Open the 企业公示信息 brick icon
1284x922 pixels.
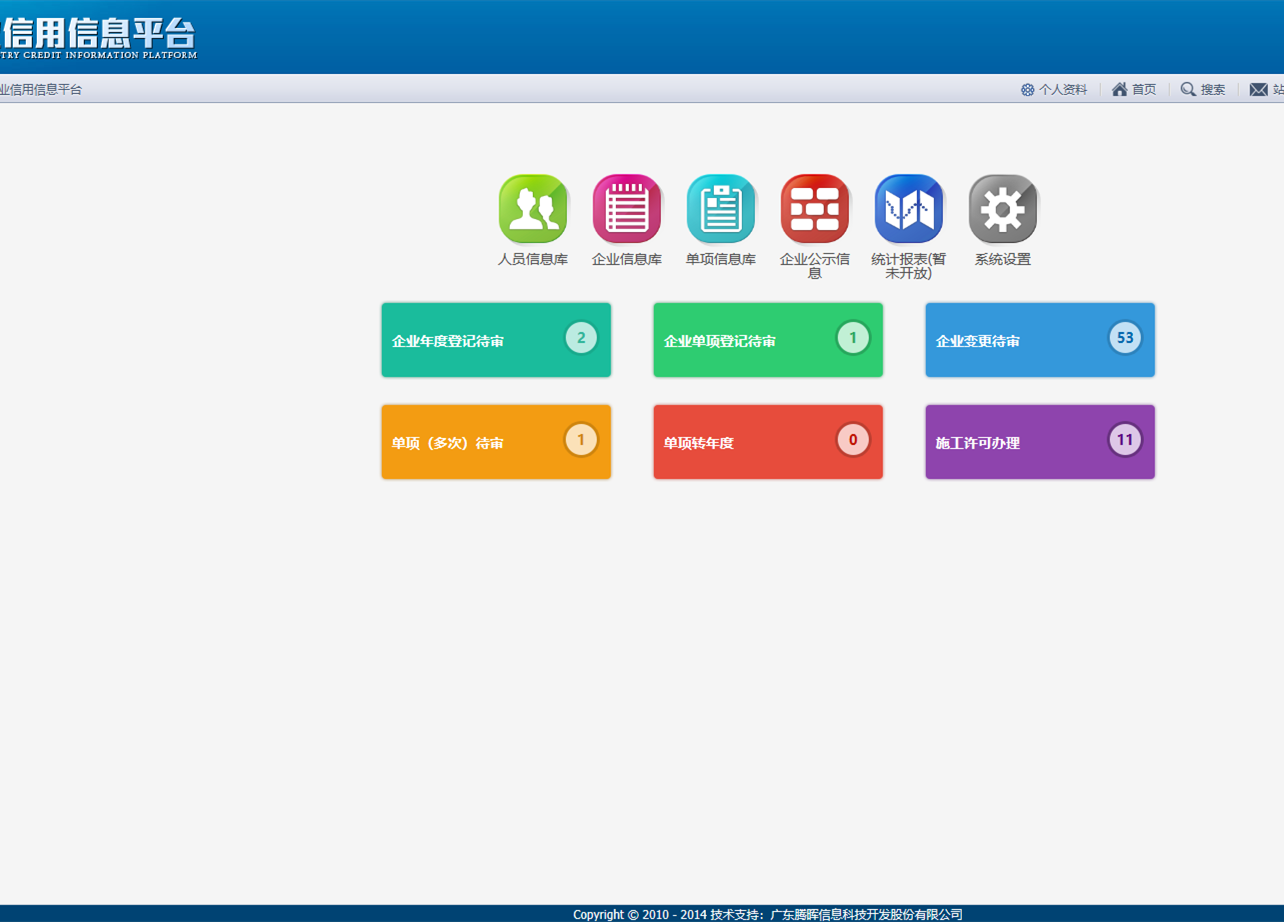tap(815, 209)
